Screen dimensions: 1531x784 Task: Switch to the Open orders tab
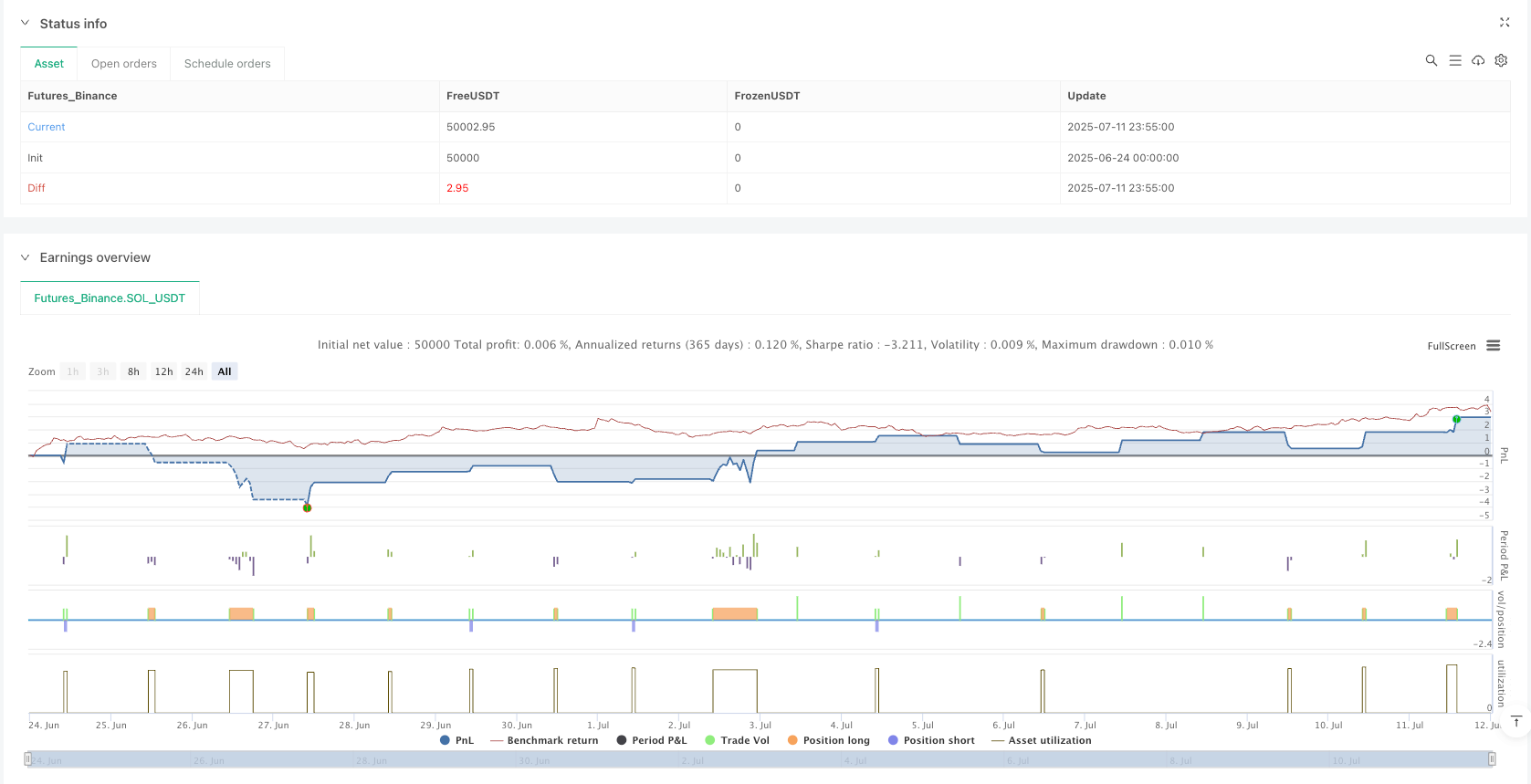point(124,64)
